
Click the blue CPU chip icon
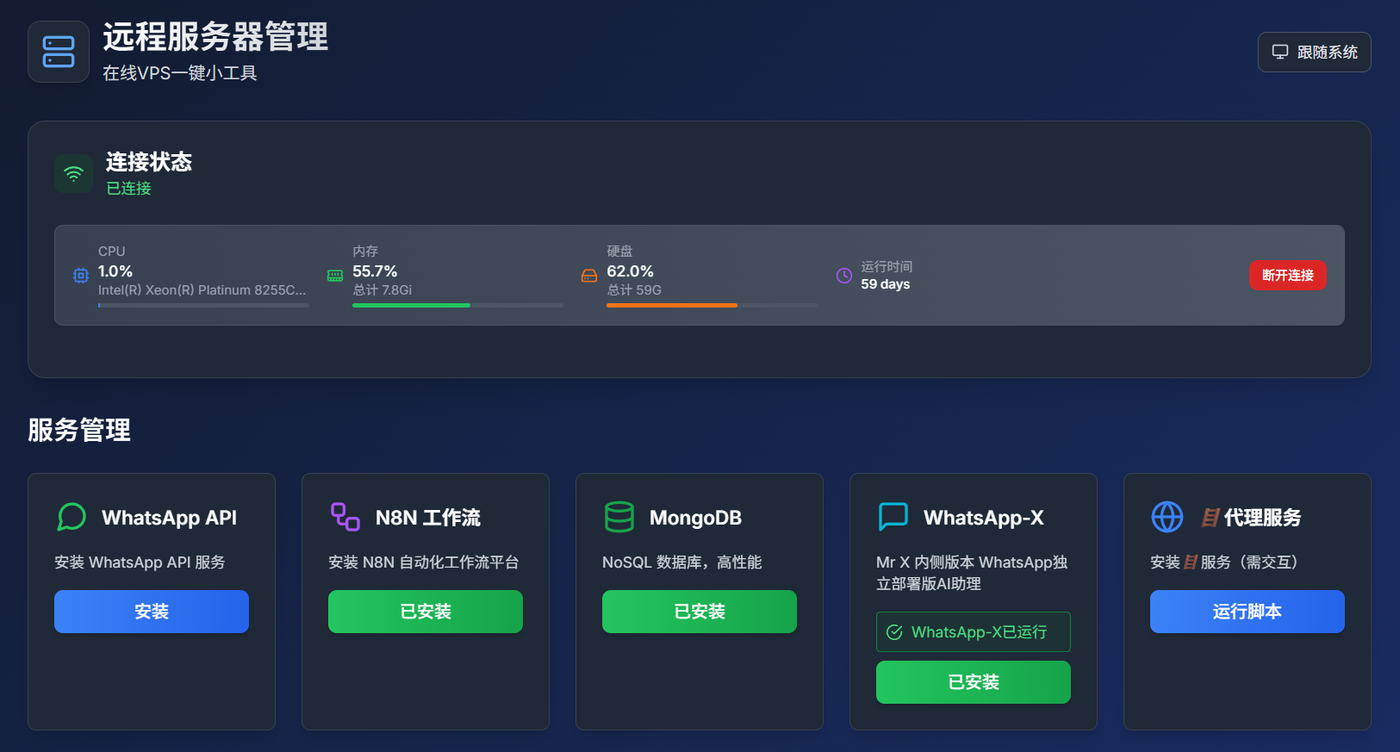(x=81, y=275)
